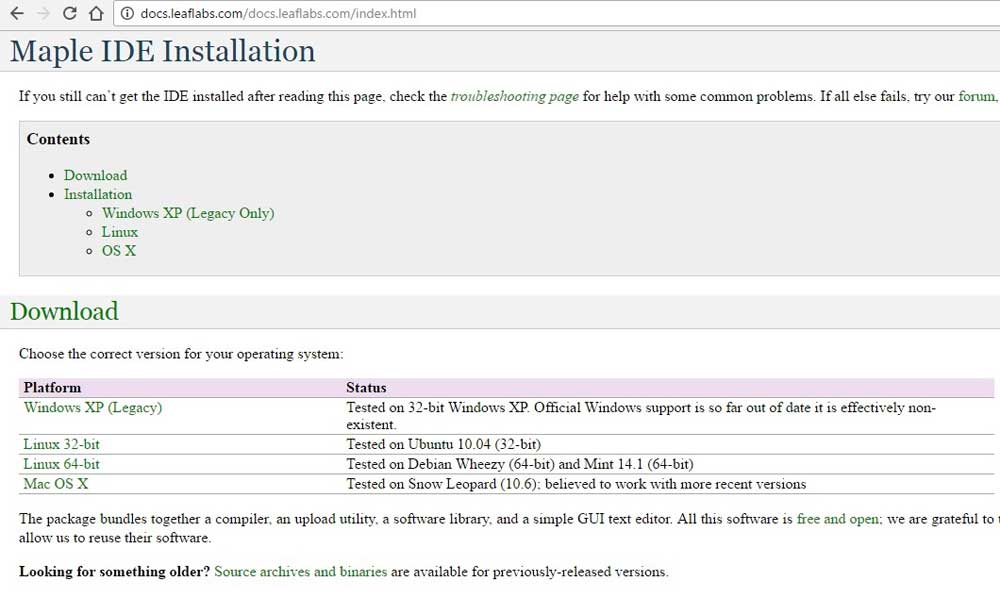Click 'Looking for something older?' text
The image size is (1000, 598).
pyautogui.click(x=114, y=571)
